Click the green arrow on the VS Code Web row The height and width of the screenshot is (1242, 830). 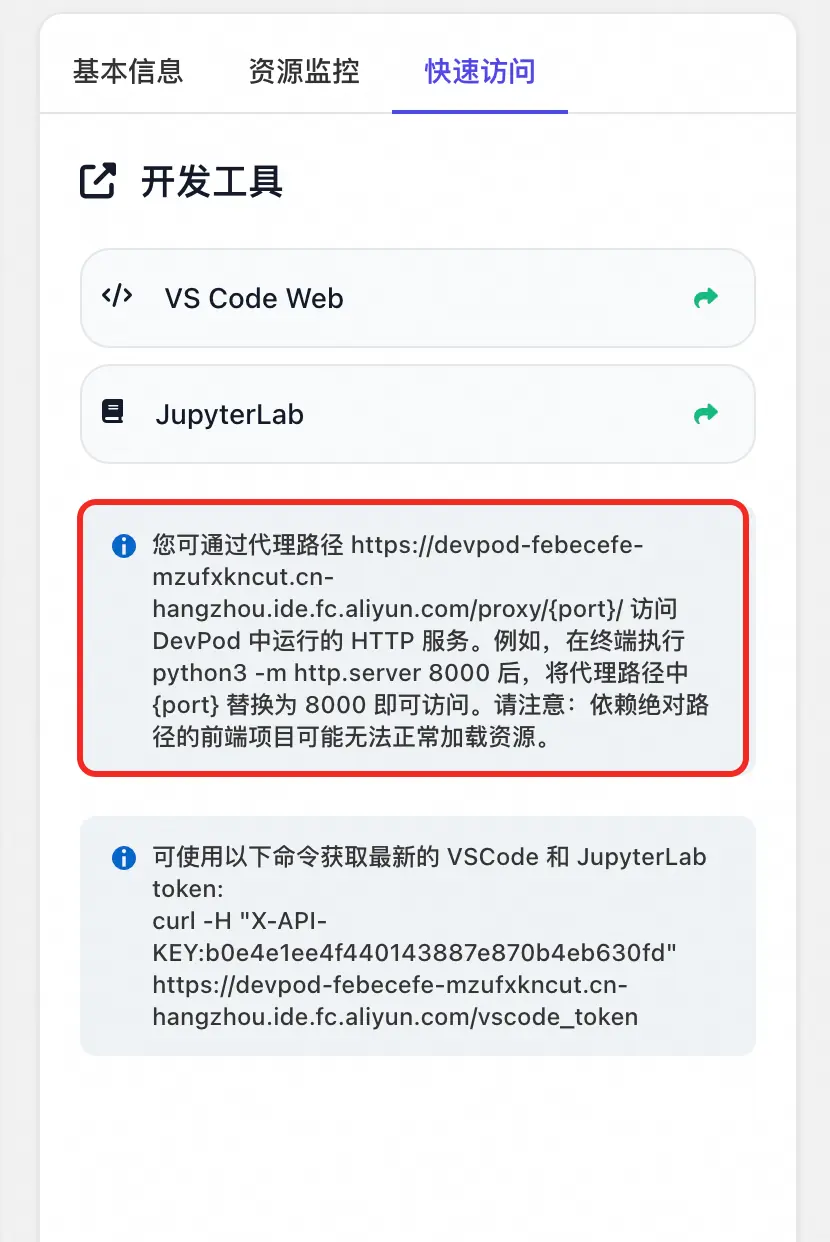(x=706, y=297)
